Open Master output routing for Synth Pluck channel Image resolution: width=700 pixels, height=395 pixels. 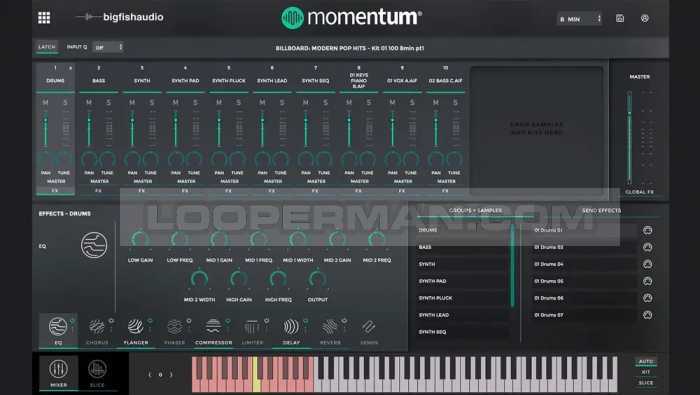click(229, 182)
